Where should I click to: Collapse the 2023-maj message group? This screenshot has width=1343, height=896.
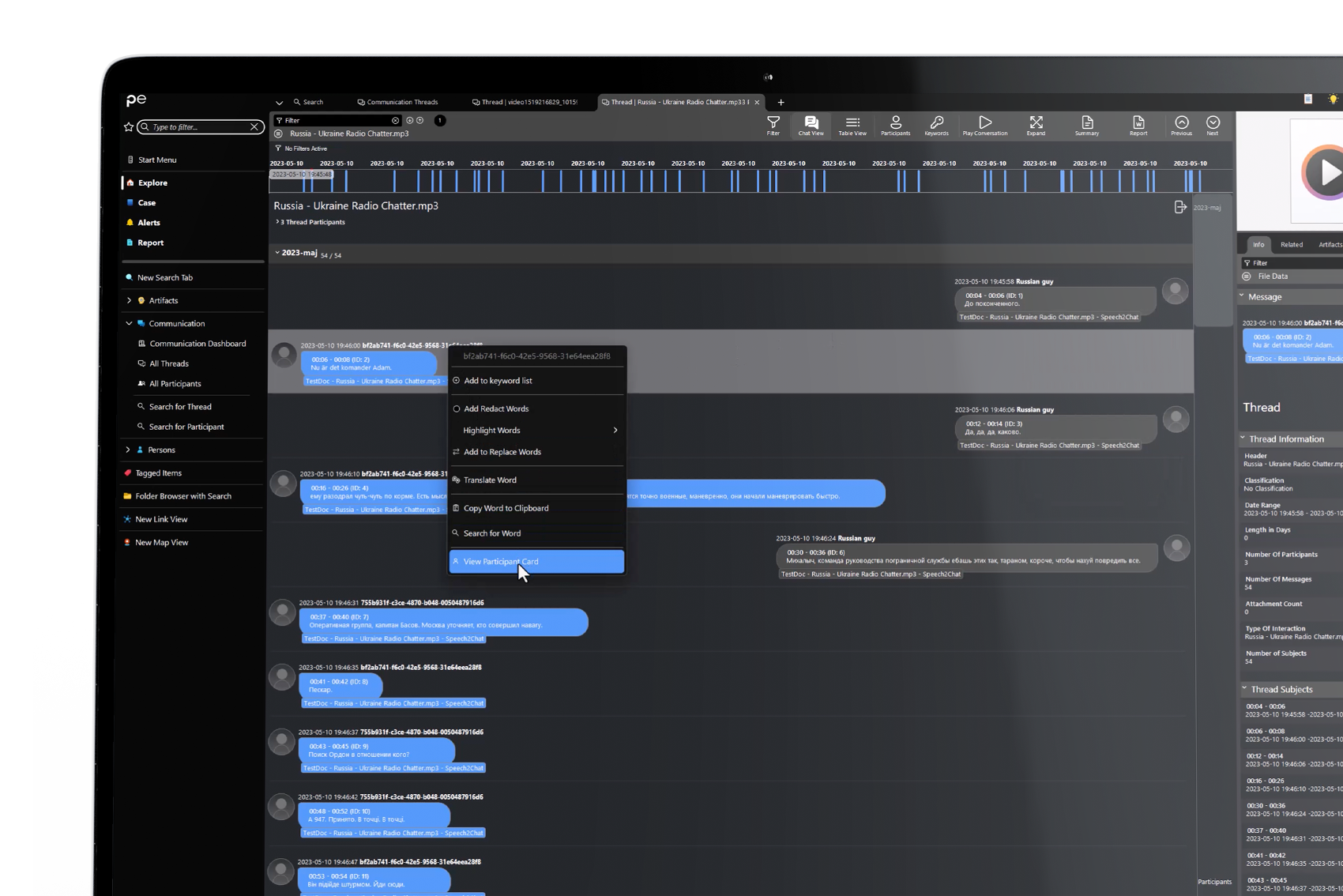(x=277, y=253)
